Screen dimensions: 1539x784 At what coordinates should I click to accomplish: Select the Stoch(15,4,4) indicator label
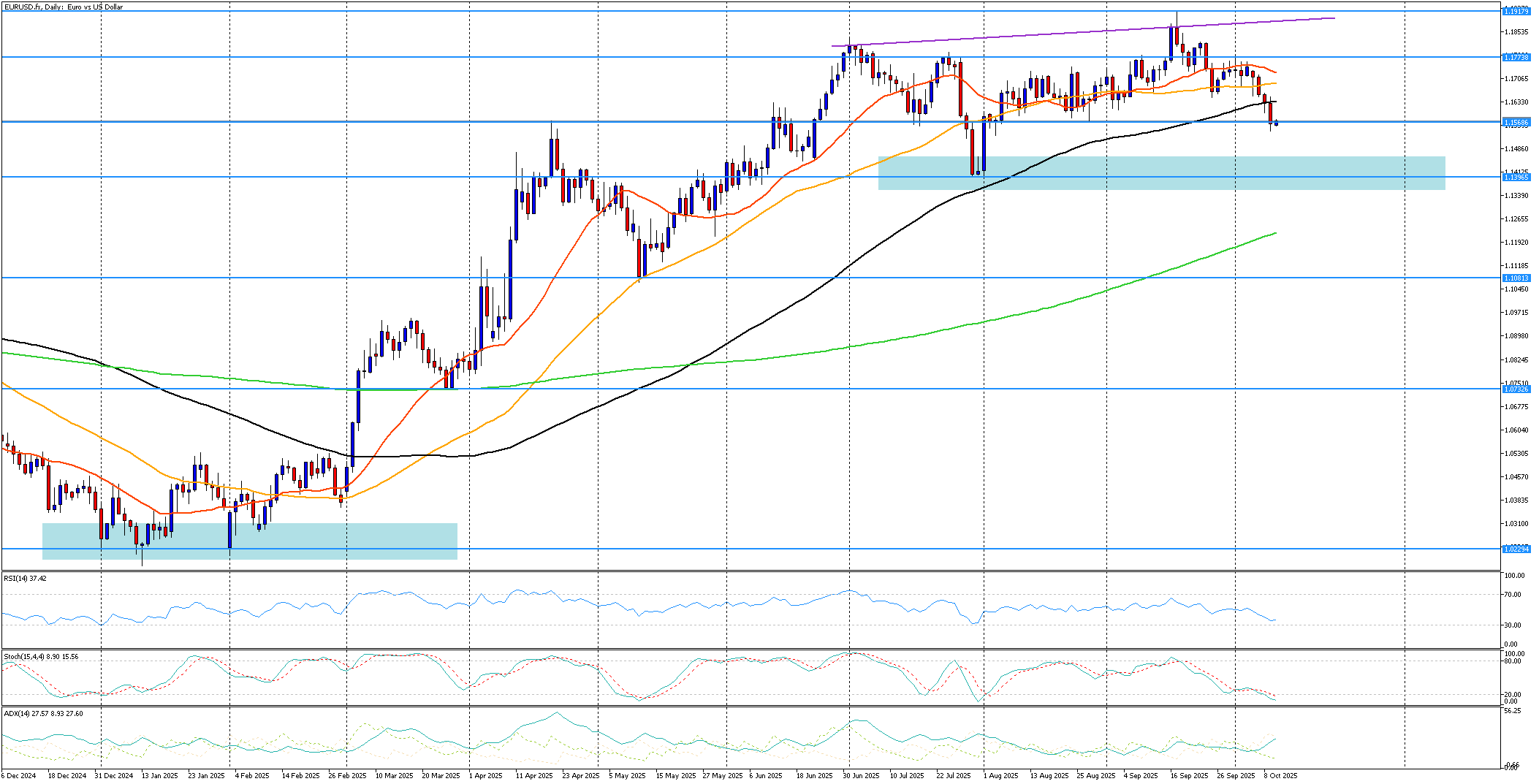(x=41, y=656)
